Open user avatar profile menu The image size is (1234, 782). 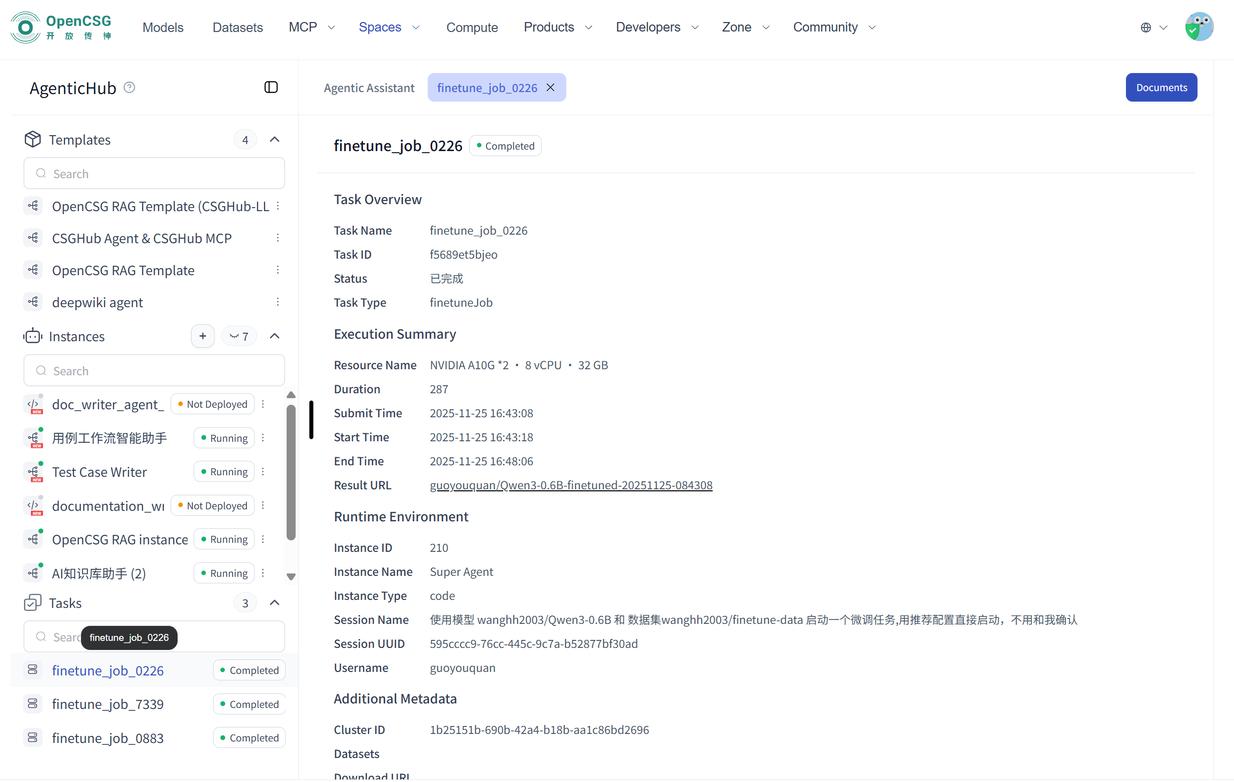(1198, 27)
